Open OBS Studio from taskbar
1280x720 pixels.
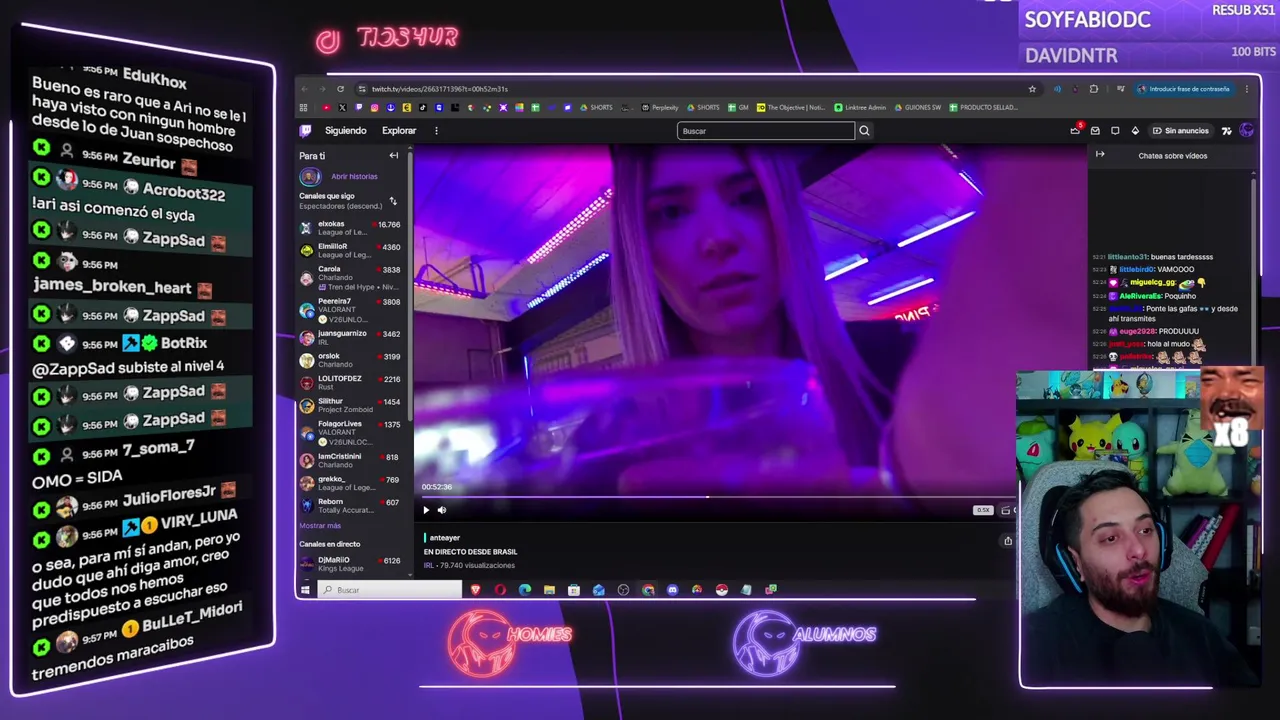(x=623, y=590)
